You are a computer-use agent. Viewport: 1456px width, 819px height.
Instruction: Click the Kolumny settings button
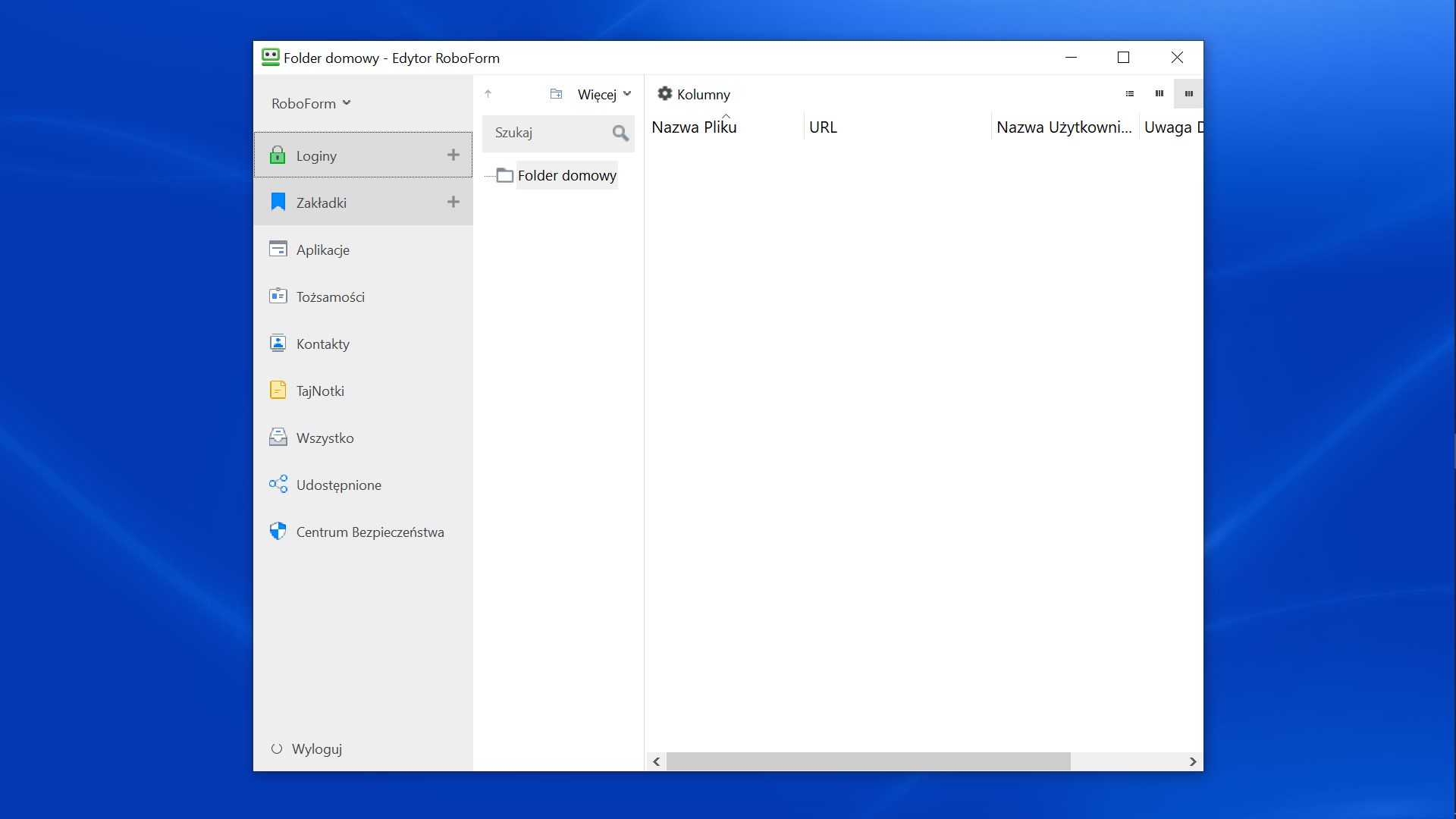click(693, 94)
